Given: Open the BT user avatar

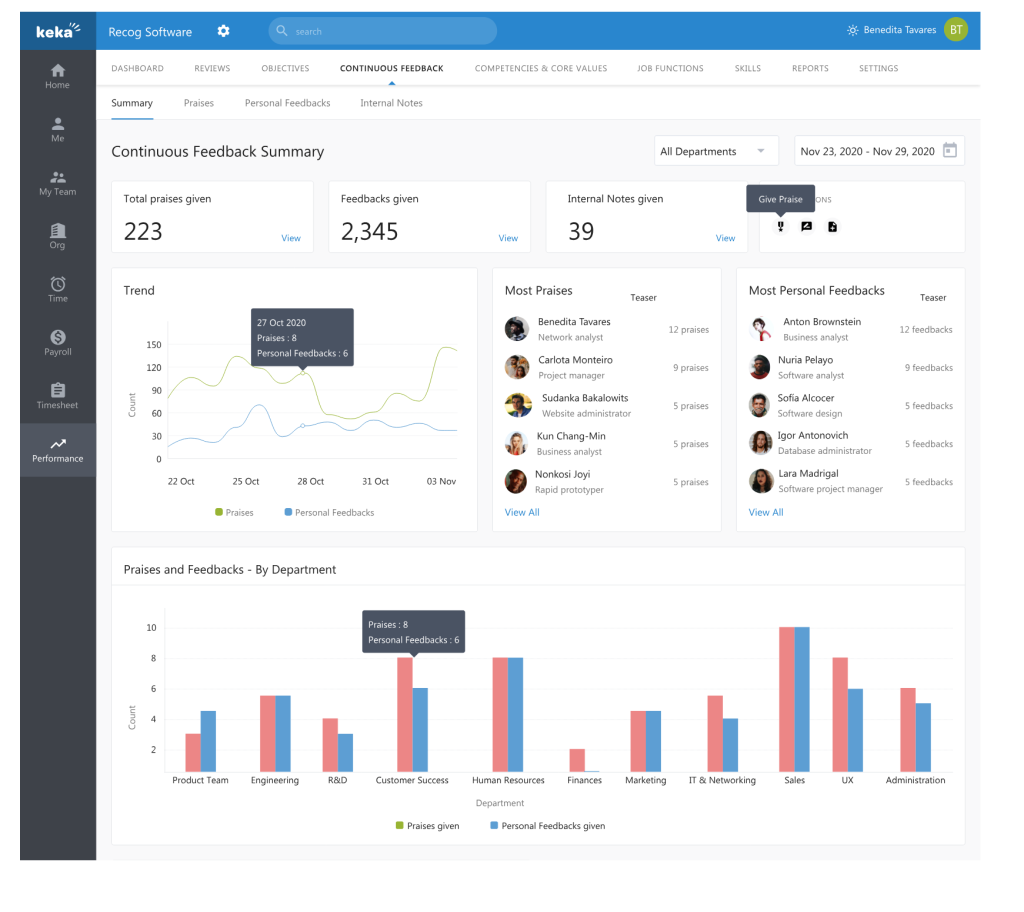Looking at the screenshot, I should coord(955,29).
